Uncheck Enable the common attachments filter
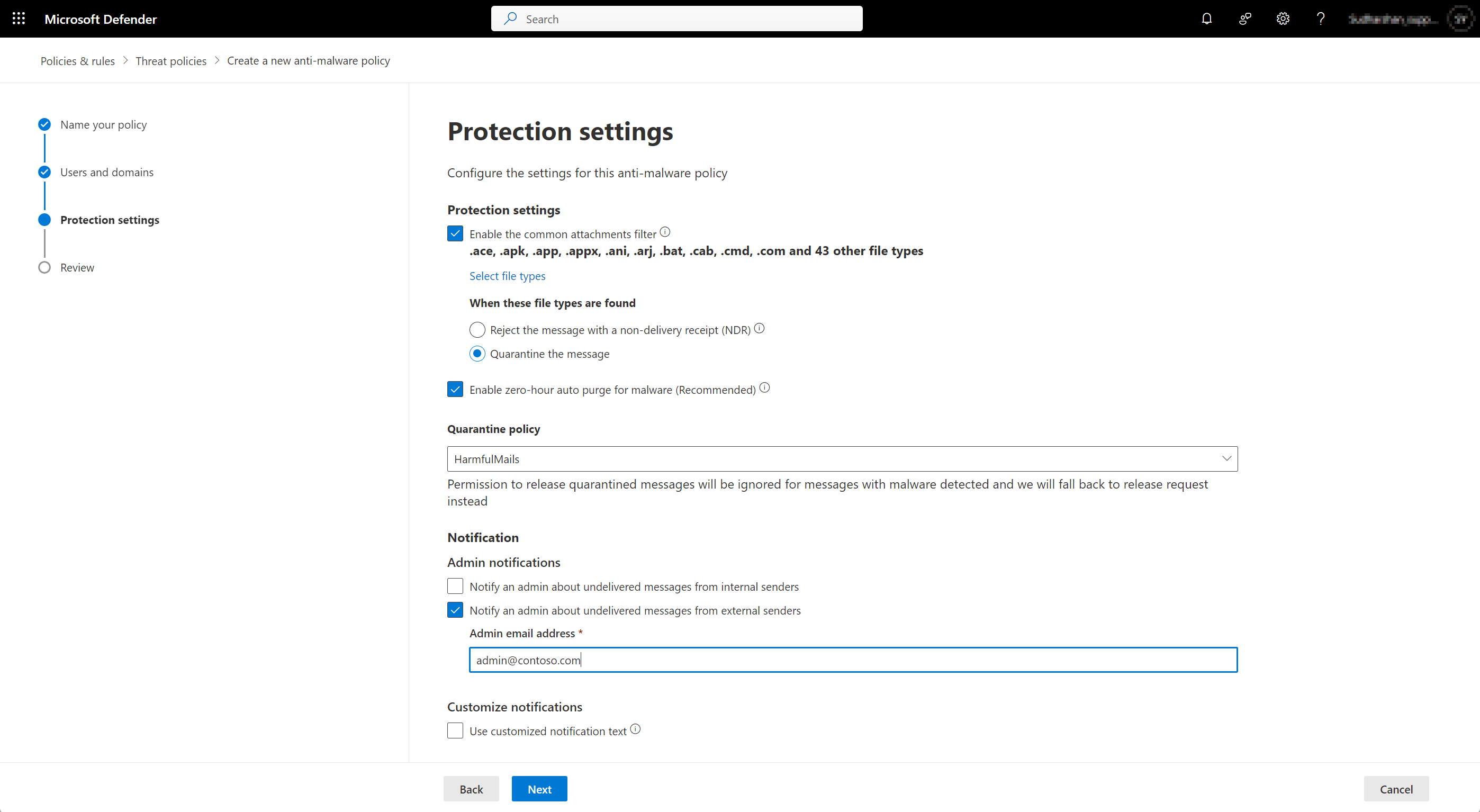1480x812 pixels. point(455,233)
